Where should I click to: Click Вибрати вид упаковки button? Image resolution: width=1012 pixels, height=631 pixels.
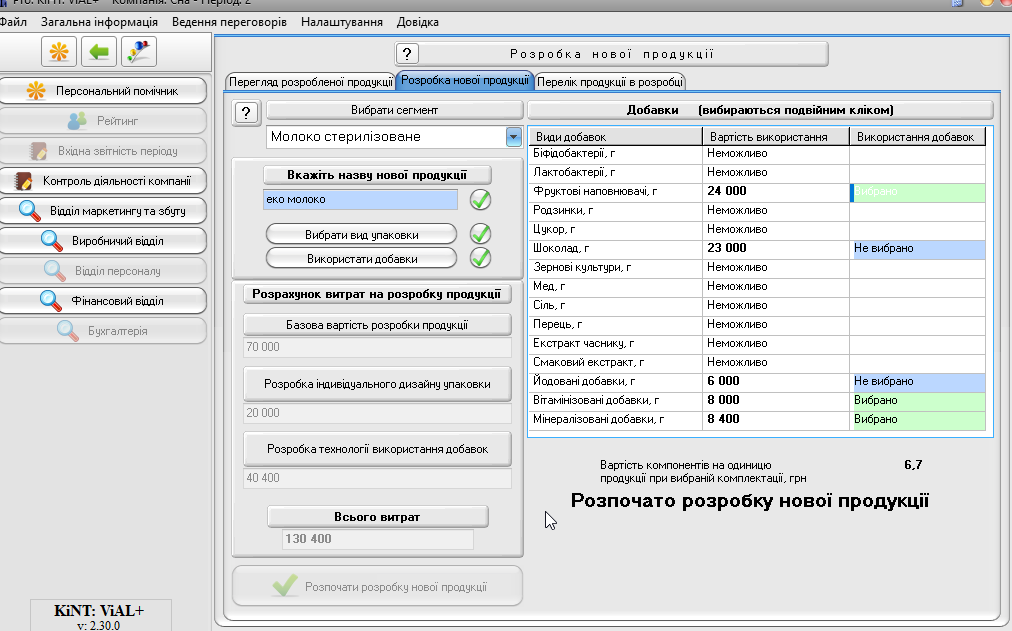pos(361,235)
